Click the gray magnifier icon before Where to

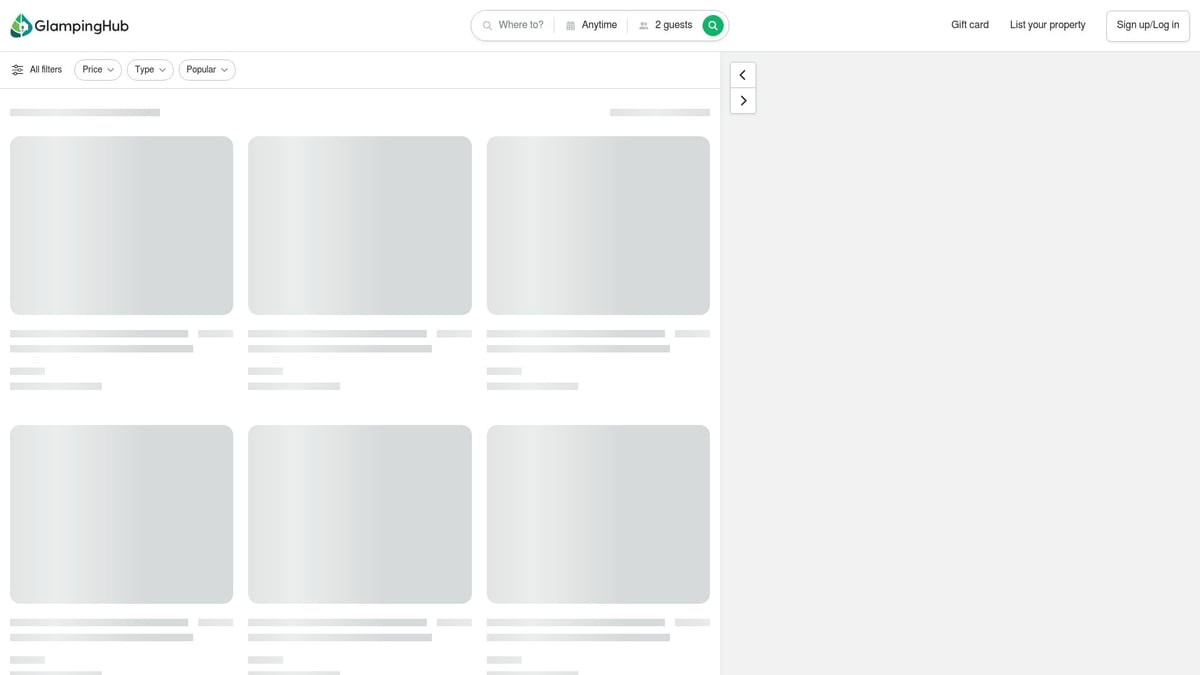click(487, 26)
